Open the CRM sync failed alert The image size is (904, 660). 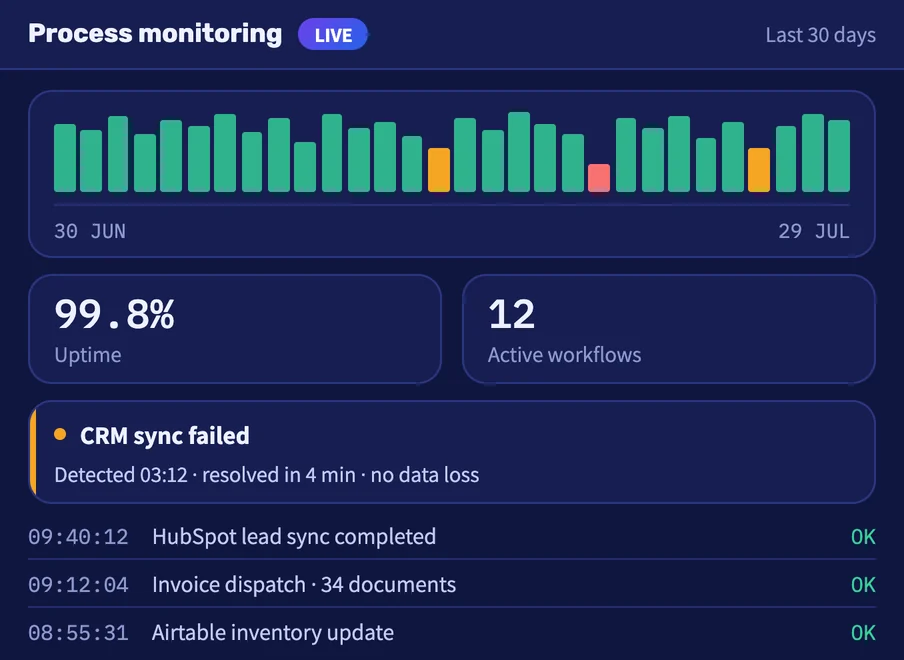452,452
